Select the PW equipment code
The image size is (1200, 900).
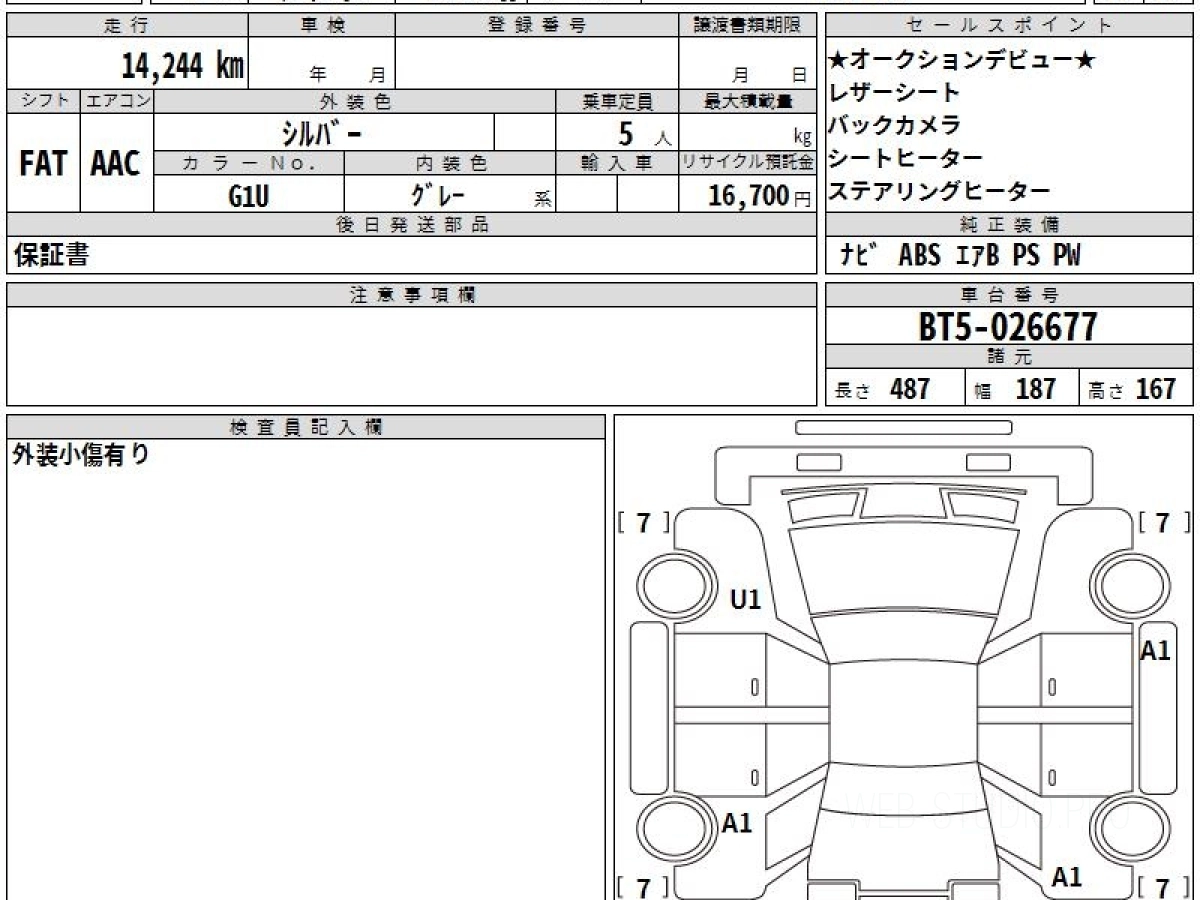click(1066, 256)
